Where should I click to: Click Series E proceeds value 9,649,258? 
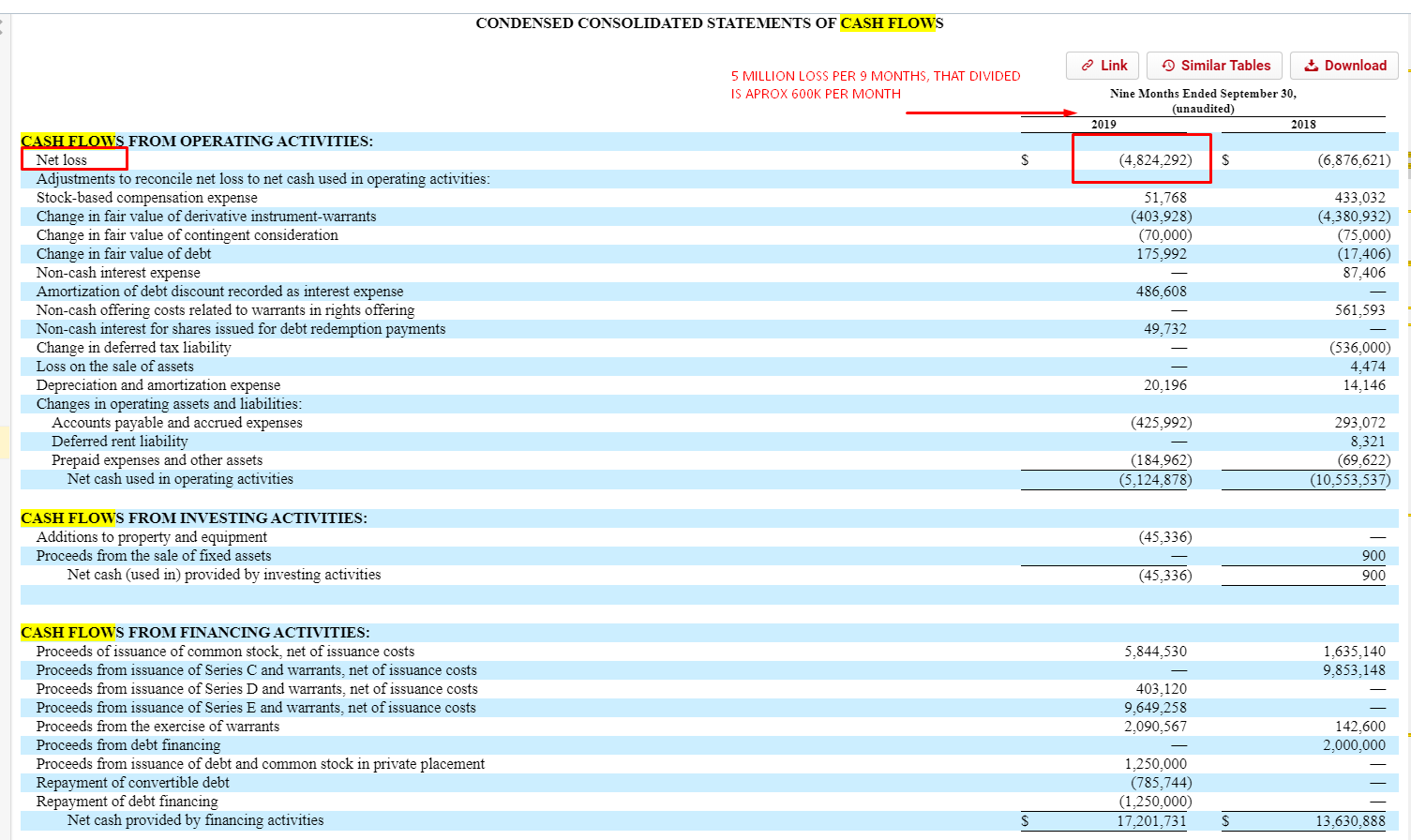(x=1155, y=708)
